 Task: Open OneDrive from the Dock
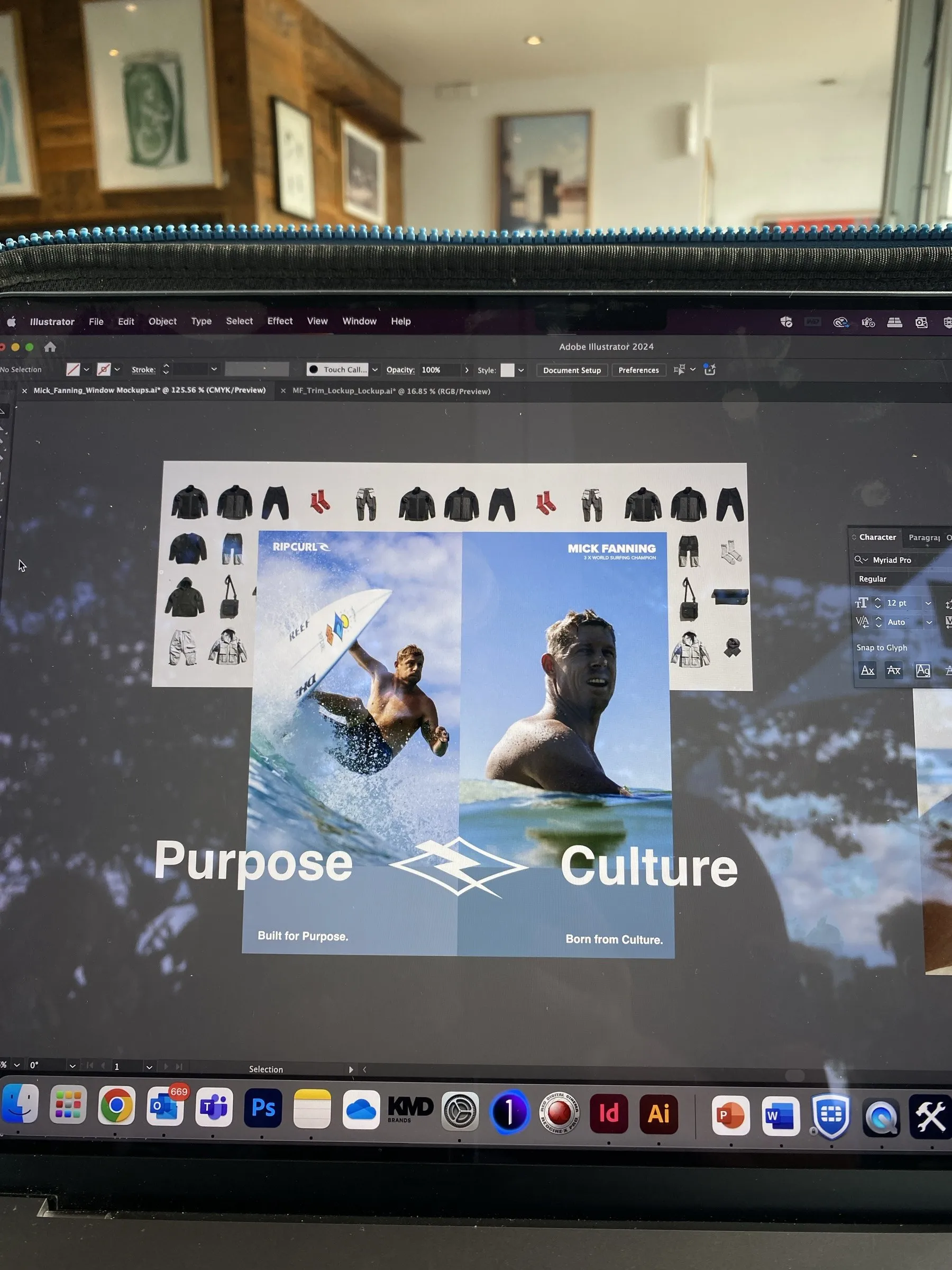click(x=361, y=1110)
